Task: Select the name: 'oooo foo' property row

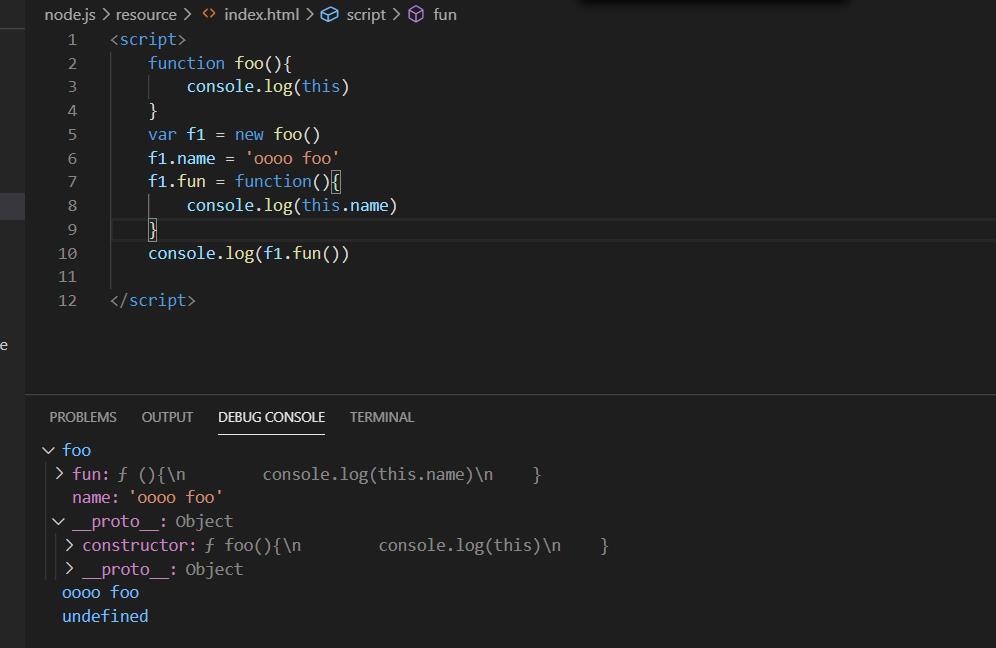Action: coord(147,497)
